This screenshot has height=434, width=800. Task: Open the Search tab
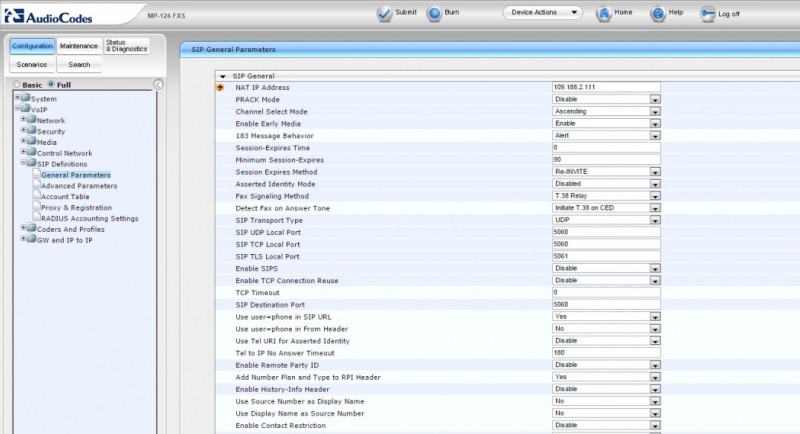(x=79, y=65)
